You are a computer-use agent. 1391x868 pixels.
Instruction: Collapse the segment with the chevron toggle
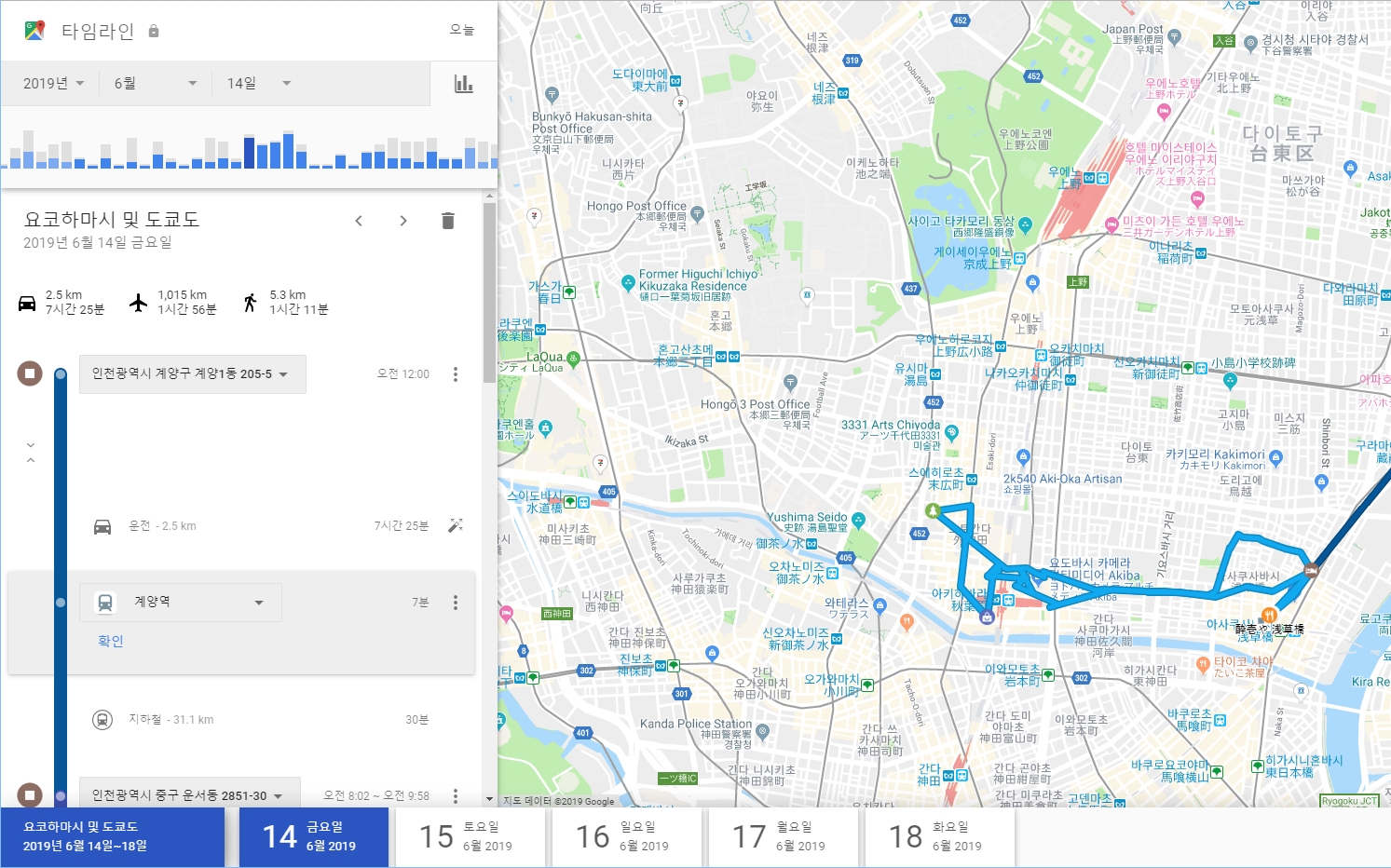(30, 453)
